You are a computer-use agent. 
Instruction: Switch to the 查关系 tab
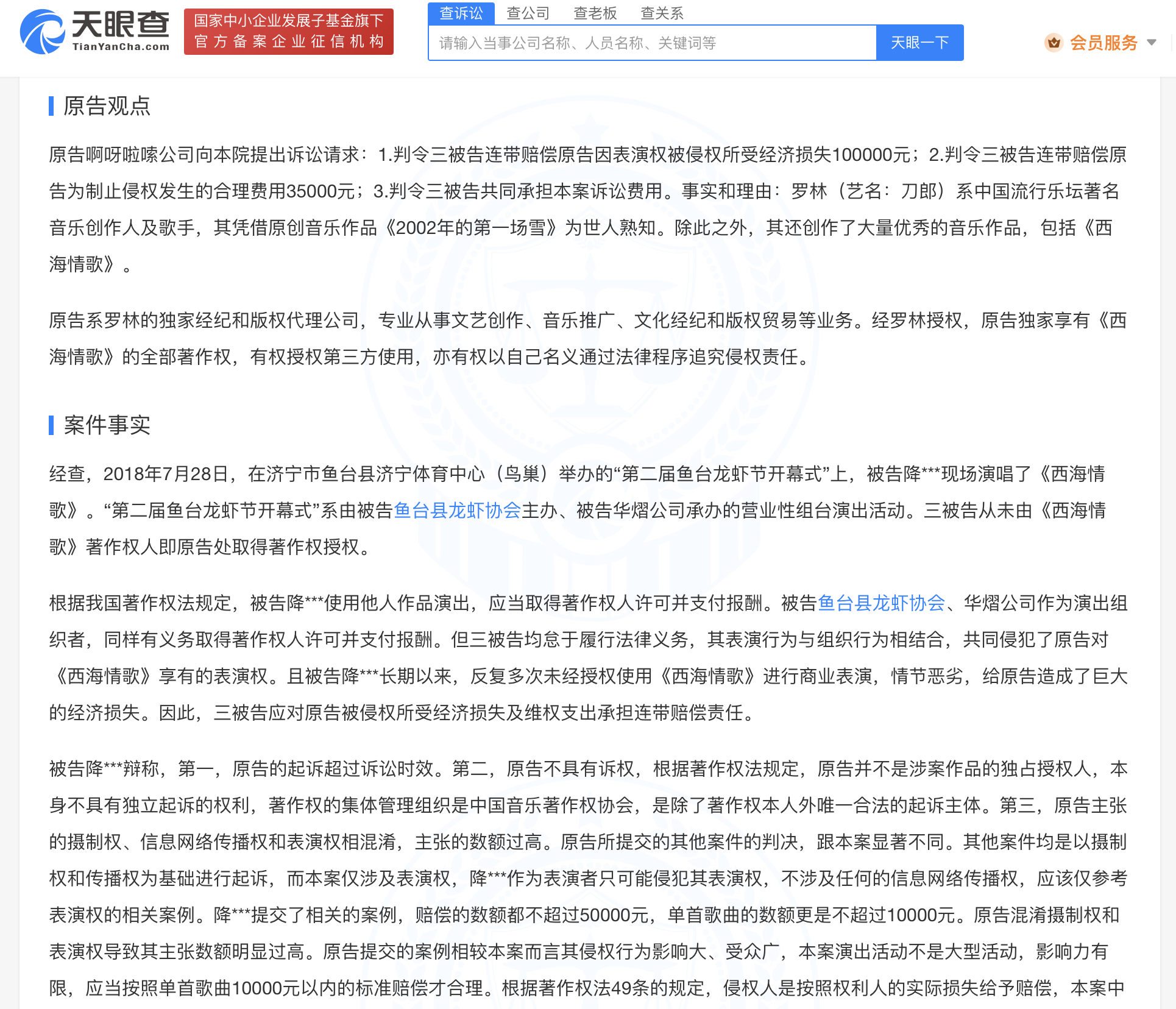click(662, 13)
